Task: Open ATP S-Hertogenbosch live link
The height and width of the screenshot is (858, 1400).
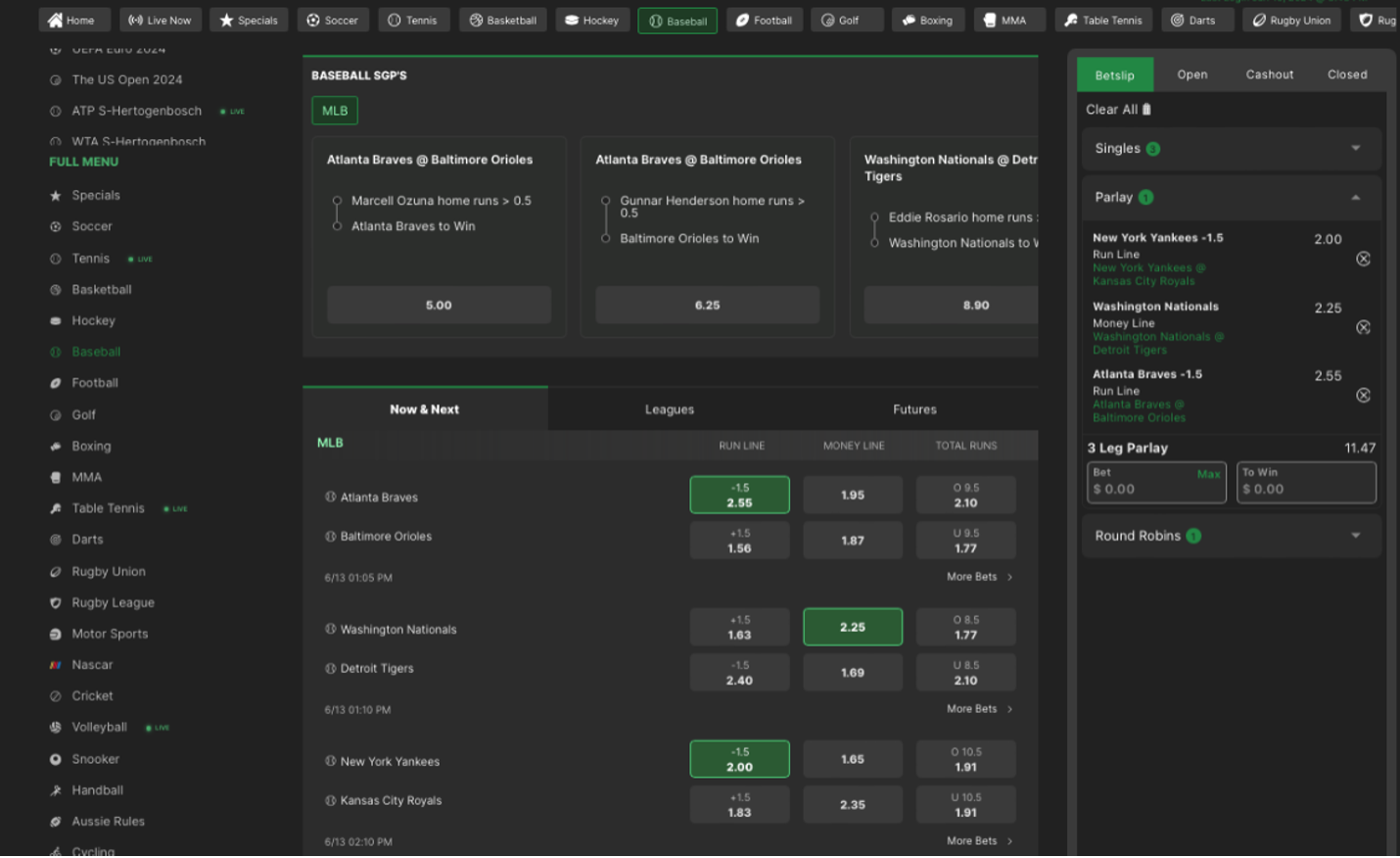Action: pos(136,112)
